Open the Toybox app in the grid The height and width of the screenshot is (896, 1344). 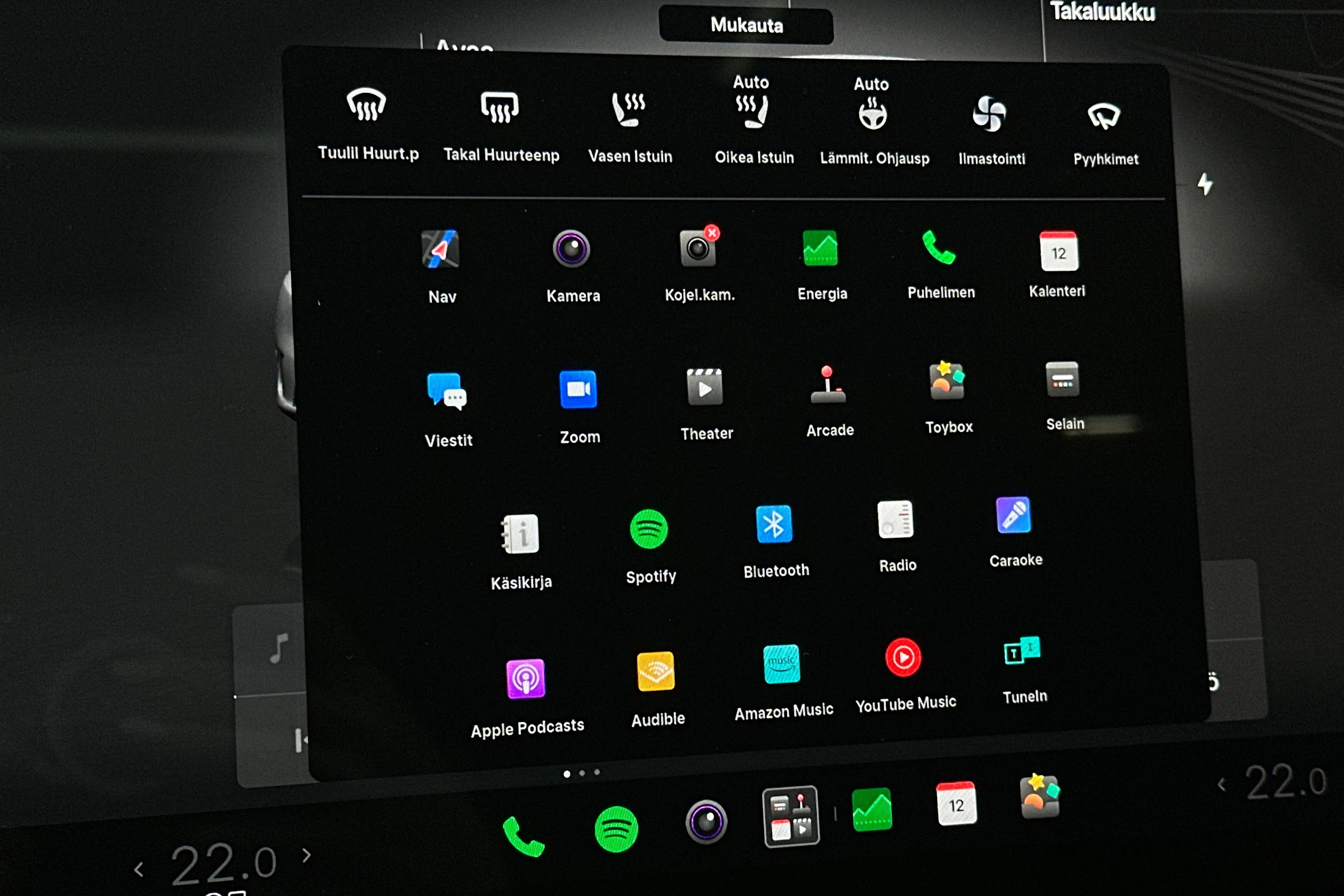947,380
